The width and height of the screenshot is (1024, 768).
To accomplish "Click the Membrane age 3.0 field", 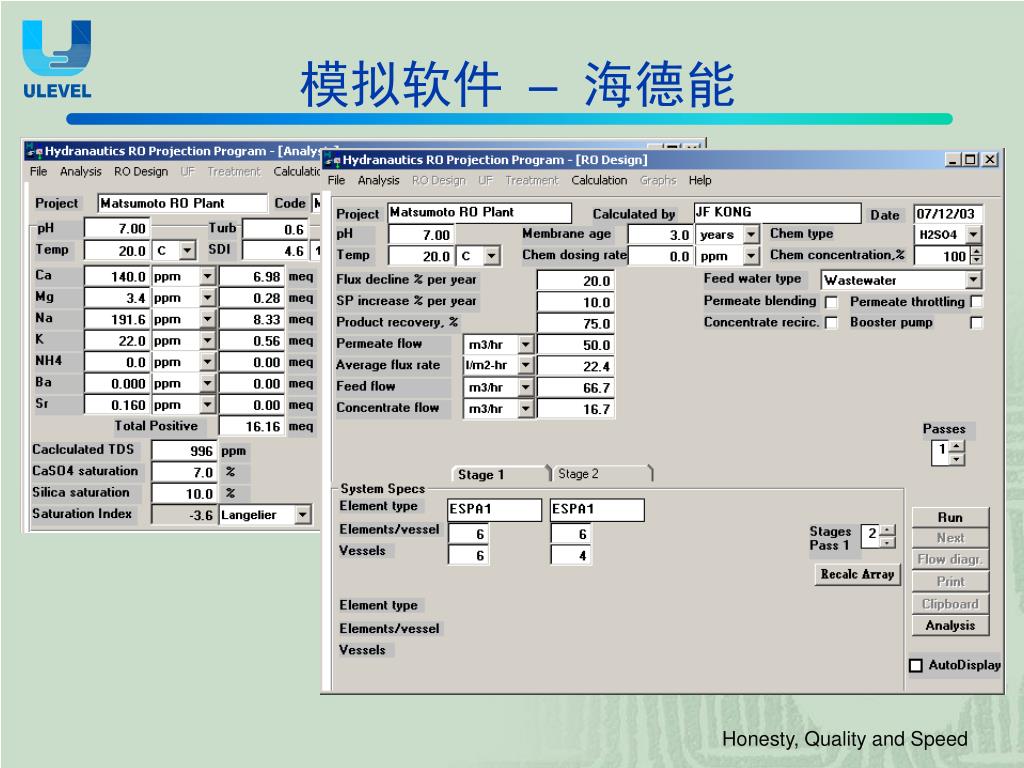I will pos(660,234).
